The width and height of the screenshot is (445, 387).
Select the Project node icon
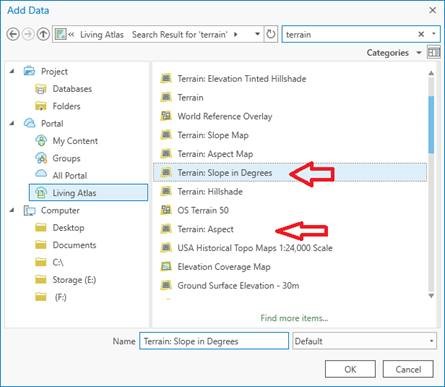click(29, 71)
